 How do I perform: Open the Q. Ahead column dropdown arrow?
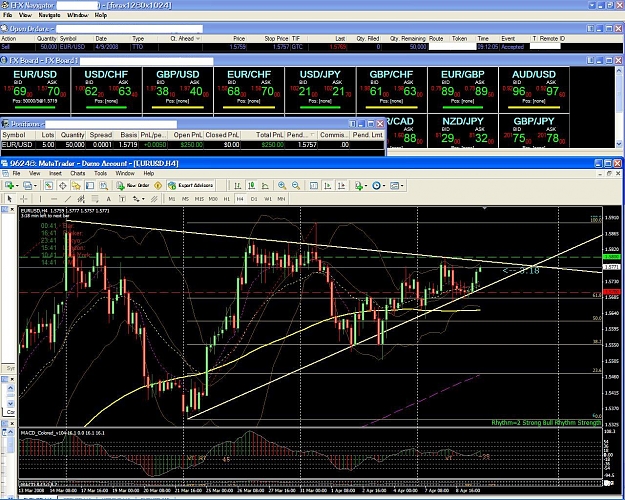(x=198, y=39)
